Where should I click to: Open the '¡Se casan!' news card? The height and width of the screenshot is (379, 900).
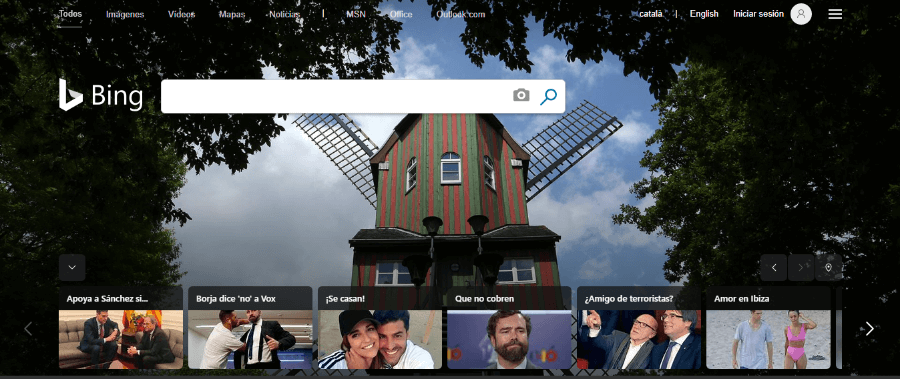(380, 327)
